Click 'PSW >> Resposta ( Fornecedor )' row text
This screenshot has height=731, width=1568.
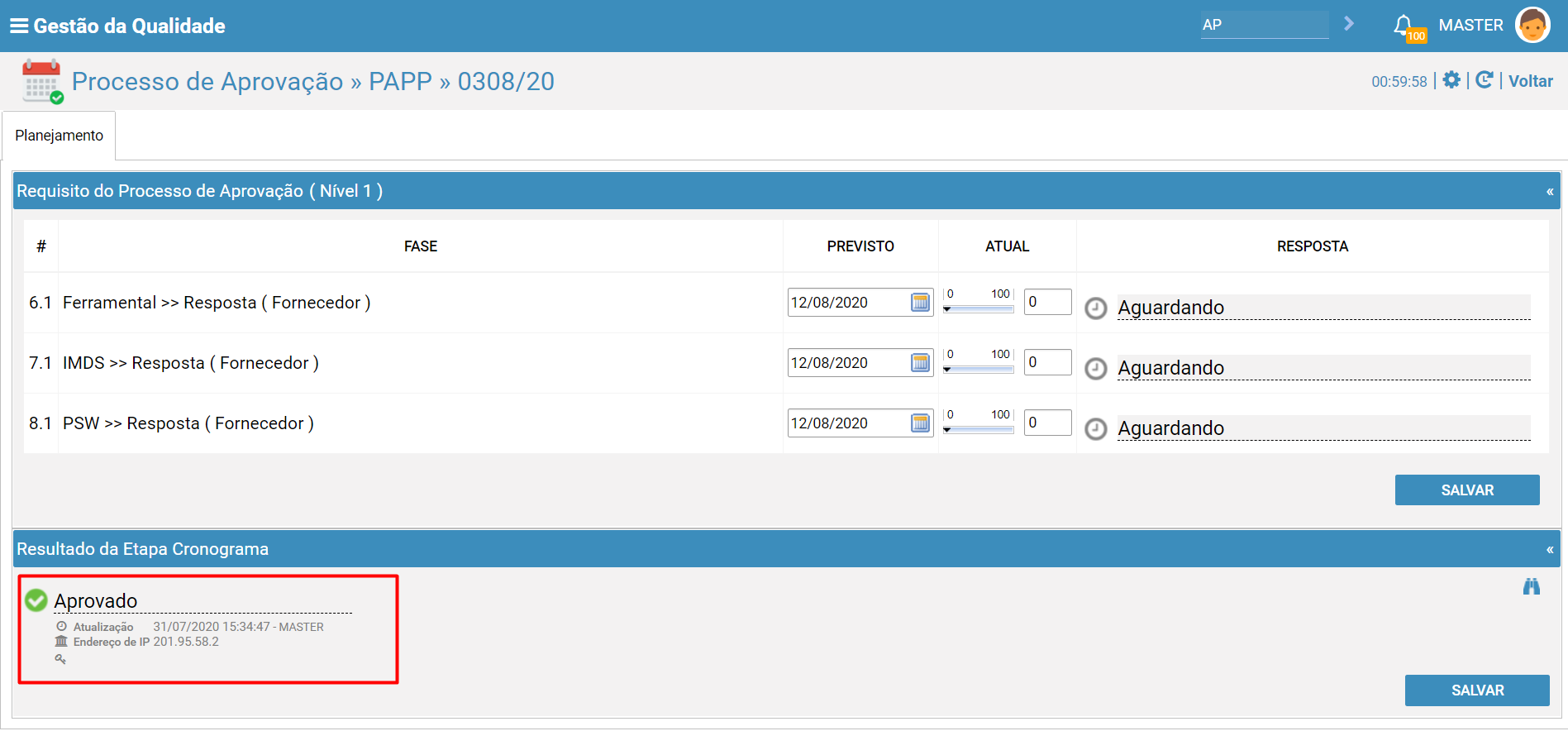[x=188, y=423]
